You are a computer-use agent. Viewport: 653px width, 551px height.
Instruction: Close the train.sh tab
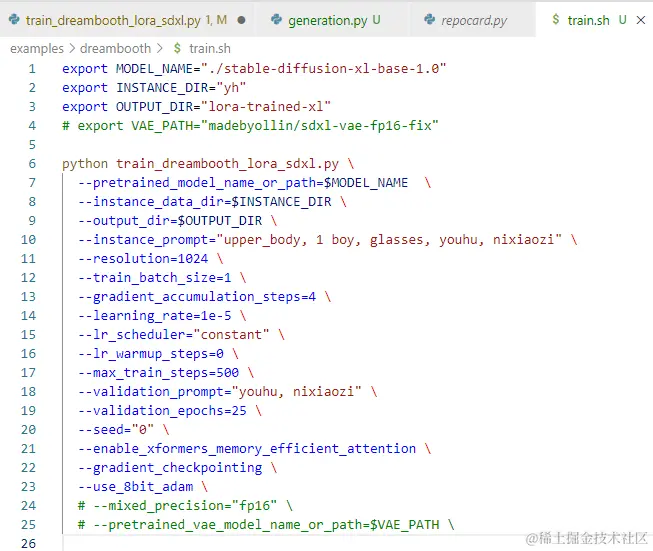641,20
